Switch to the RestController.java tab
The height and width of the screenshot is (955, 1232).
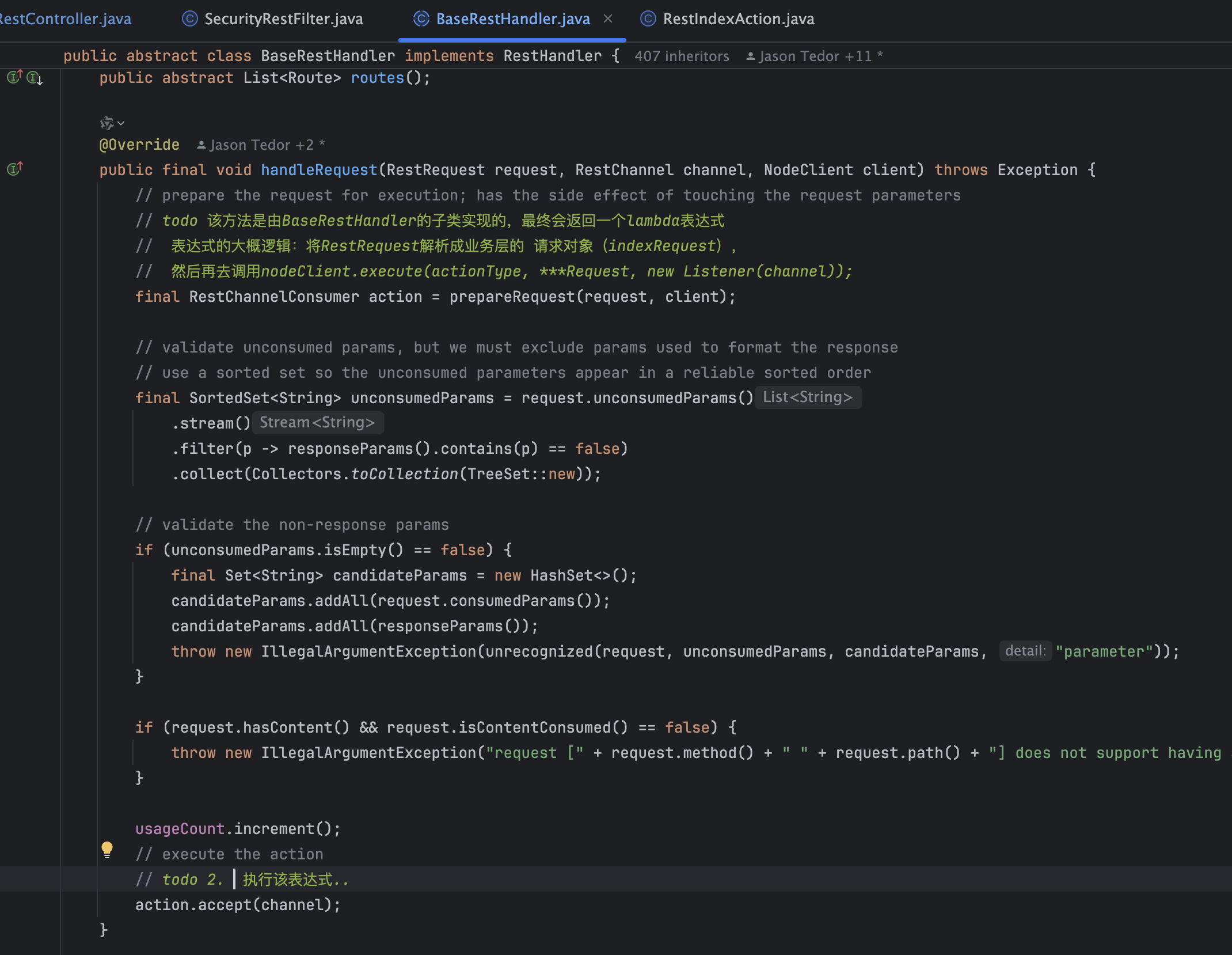click(x=65, y=19)
